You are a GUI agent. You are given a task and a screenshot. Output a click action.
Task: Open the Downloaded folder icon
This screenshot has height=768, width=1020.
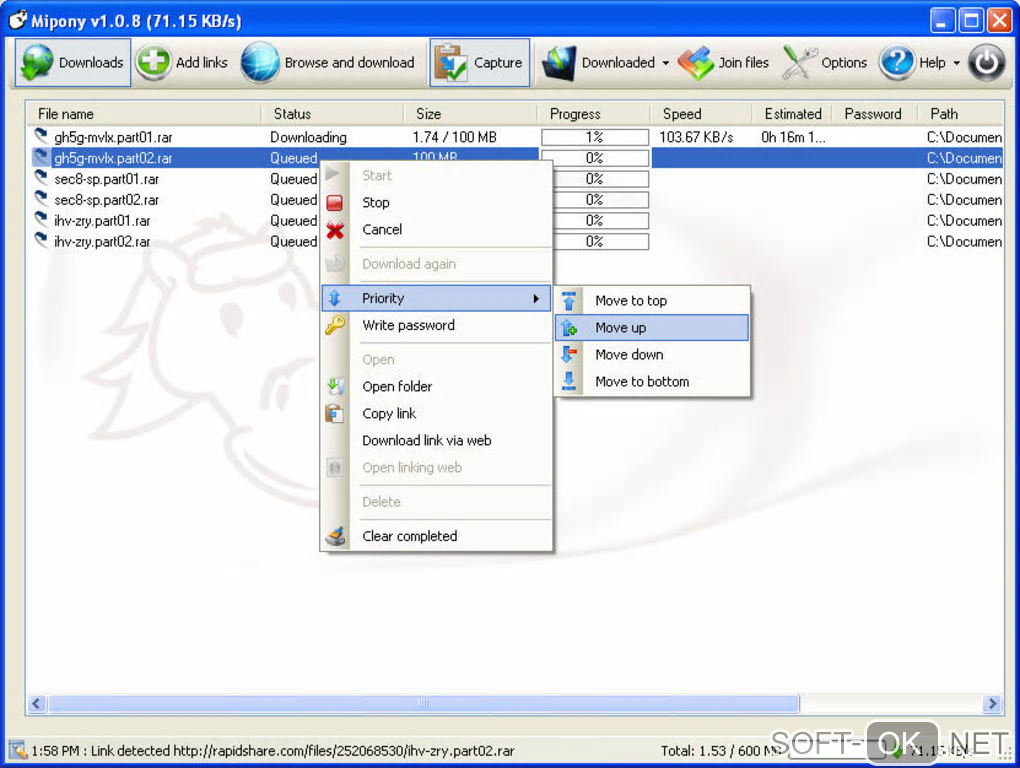click(559, 63)
